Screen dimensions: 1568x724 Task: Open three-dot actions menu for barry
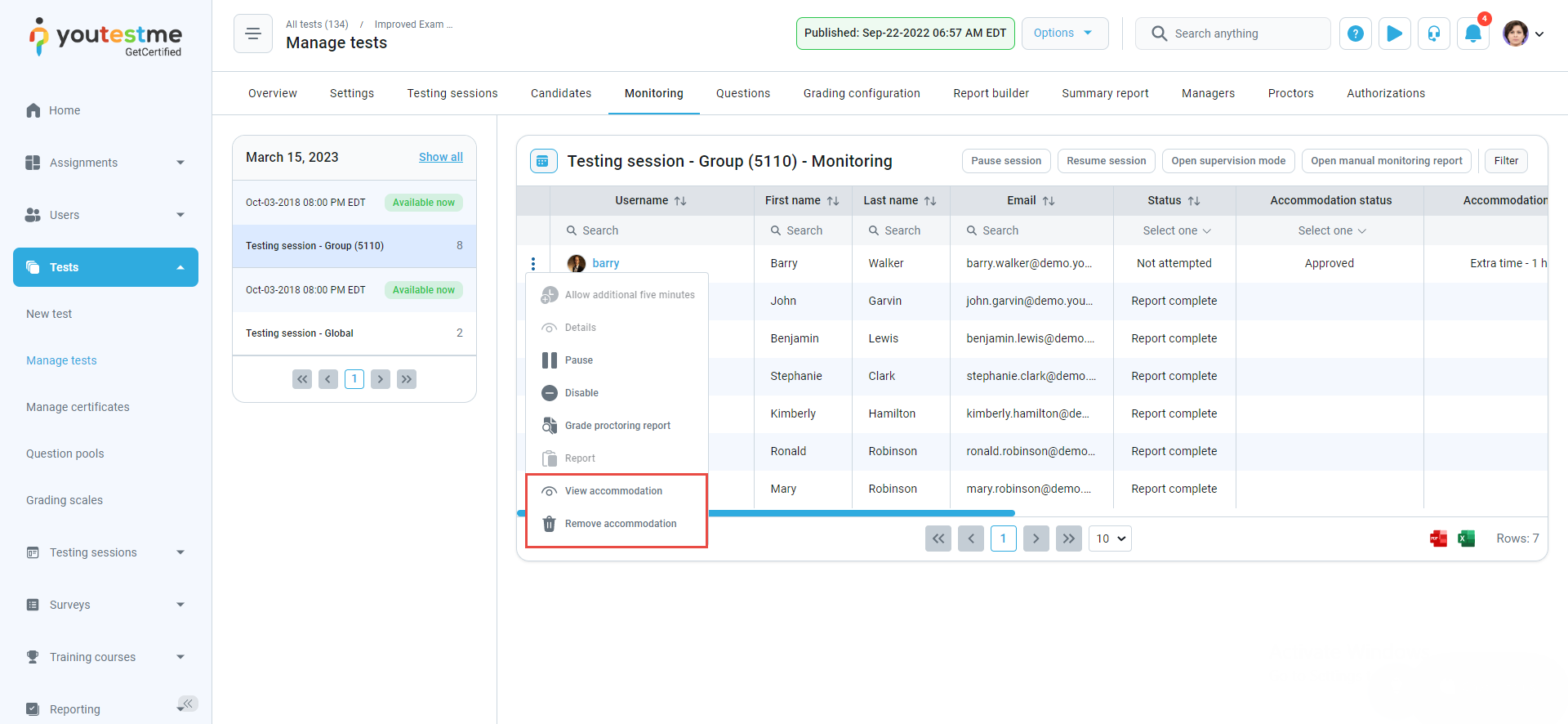click(533, 263)
